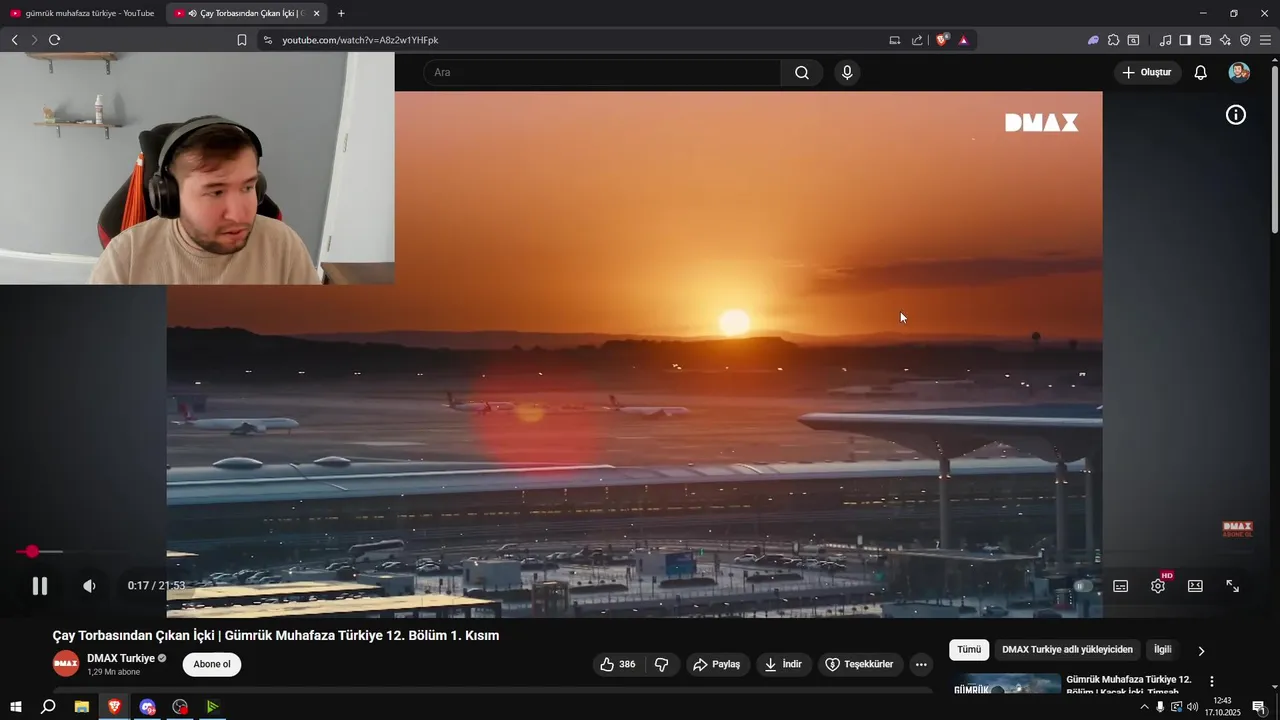Screen dimensions: 1280x720
Task: Click the address bar URL
Action: pos(360,40)
